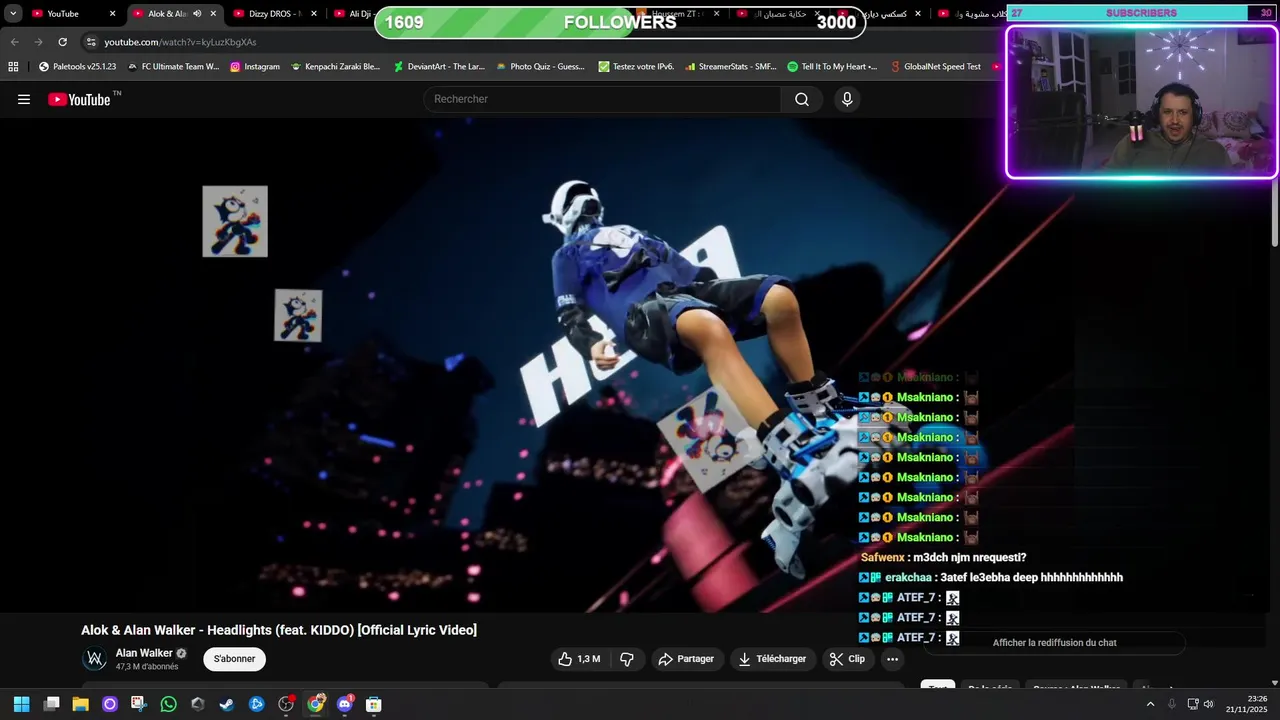Open the purple circle app on taskbar

110,704
